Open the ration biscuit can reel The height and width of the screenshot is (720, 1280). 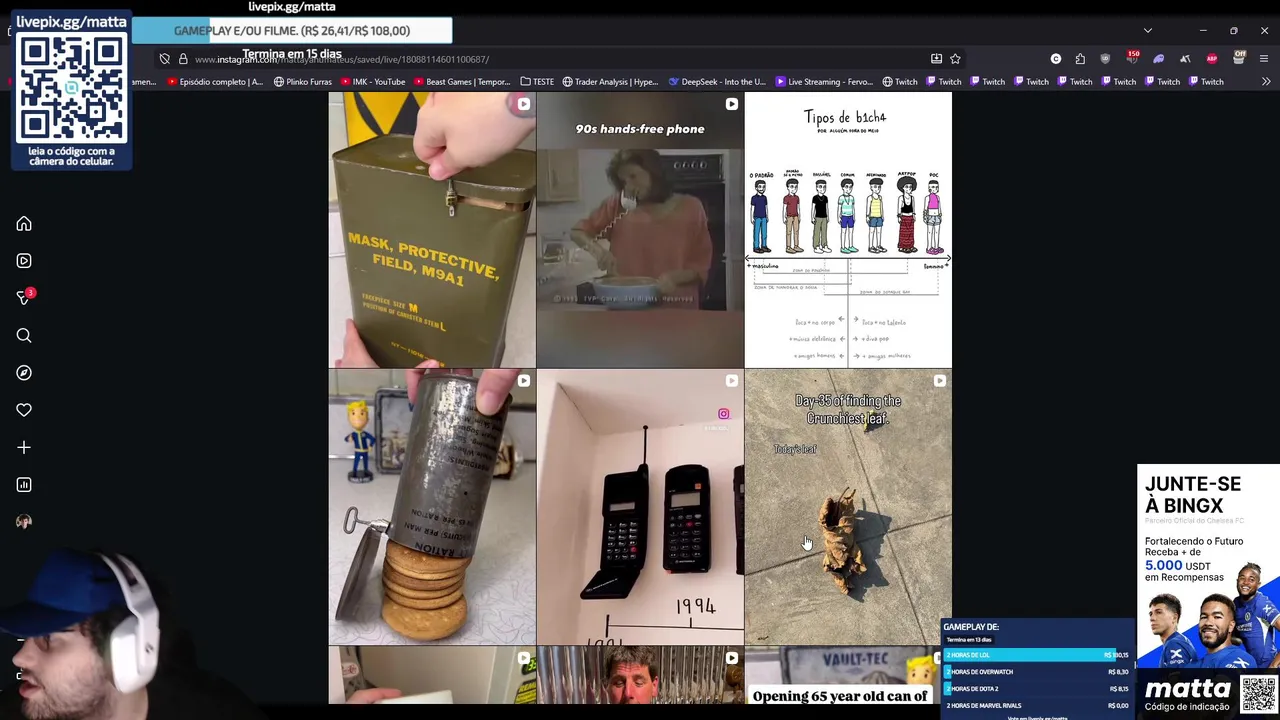pyautogui.click(x=432, y=507)
